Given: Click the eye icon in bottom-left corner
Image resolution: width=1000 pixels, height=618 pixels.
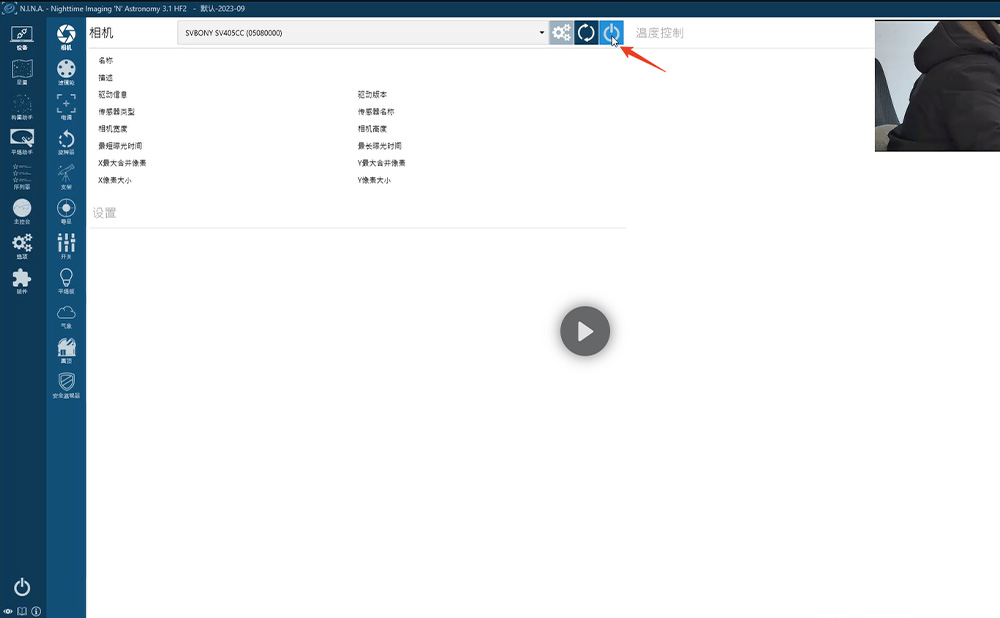Looking at the screenshot, I should pos(8,610).
